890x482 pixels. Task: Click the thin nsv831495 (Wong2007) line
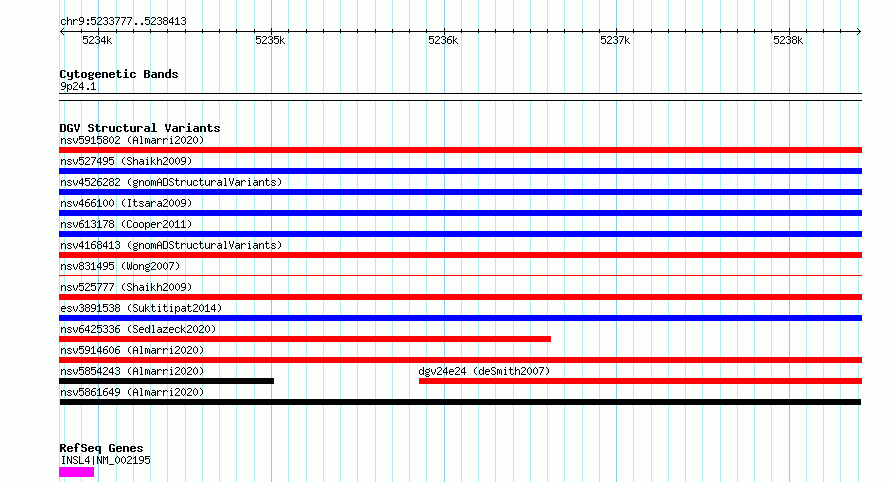(x=460, y=276)
